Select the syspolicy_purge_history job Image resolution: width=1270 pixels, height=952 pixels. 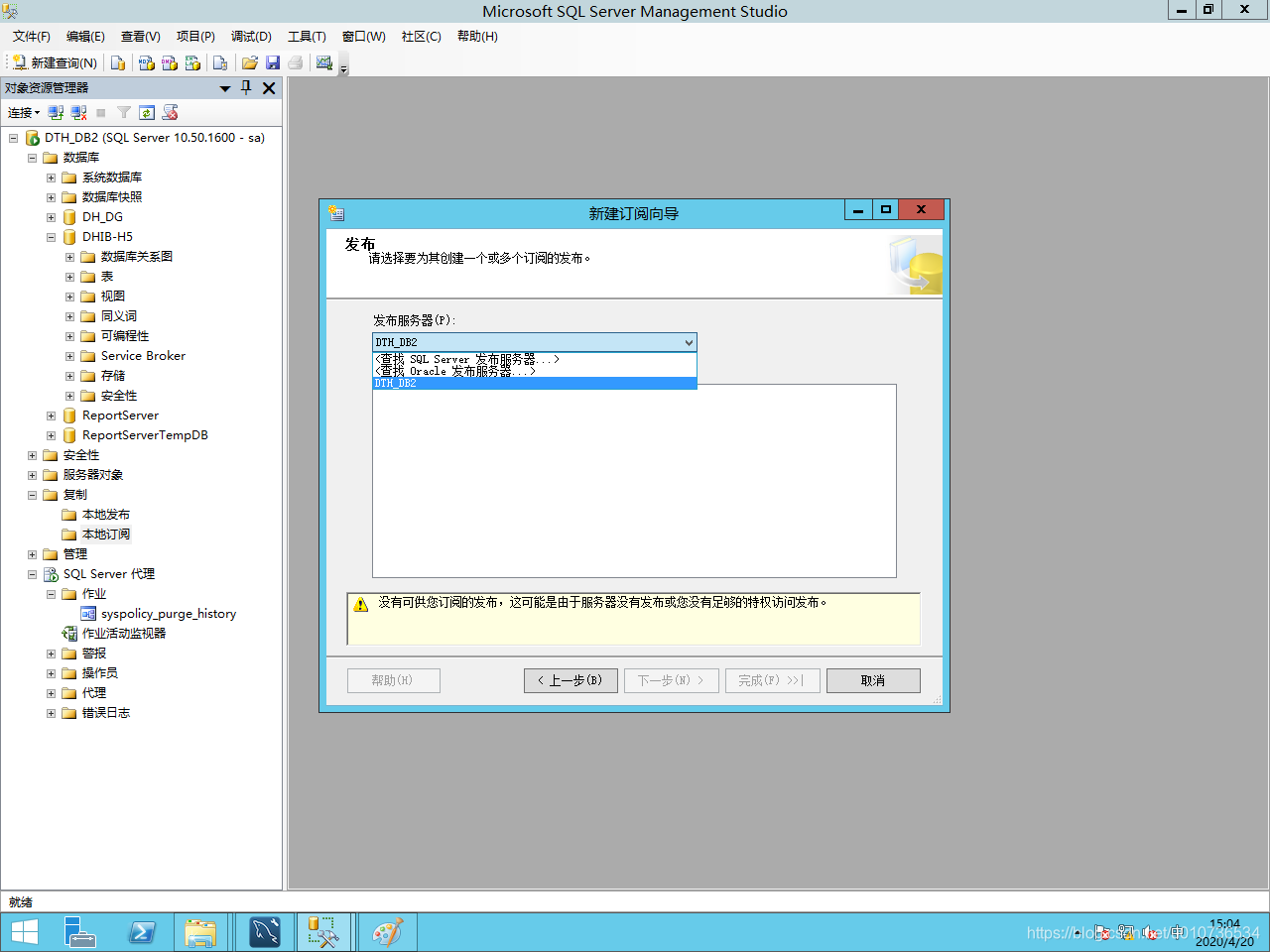169,614
